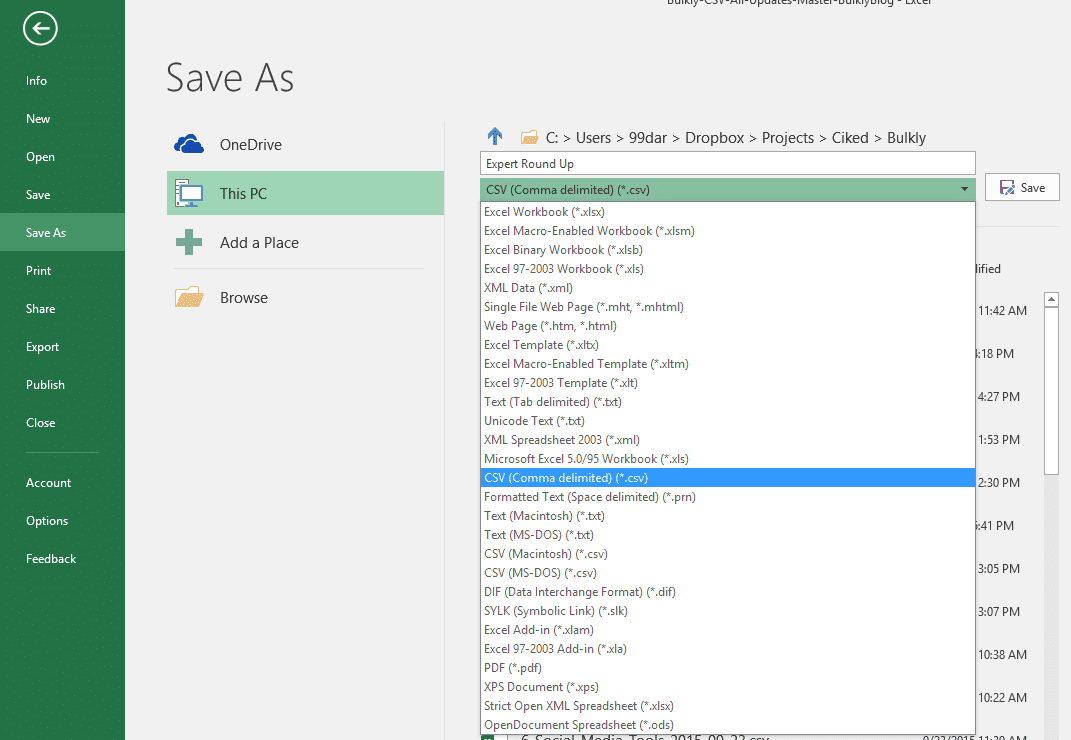
Task: Select OpenDocument Spreadsheet (*.ods) format
Action: (x=728, y=725)
